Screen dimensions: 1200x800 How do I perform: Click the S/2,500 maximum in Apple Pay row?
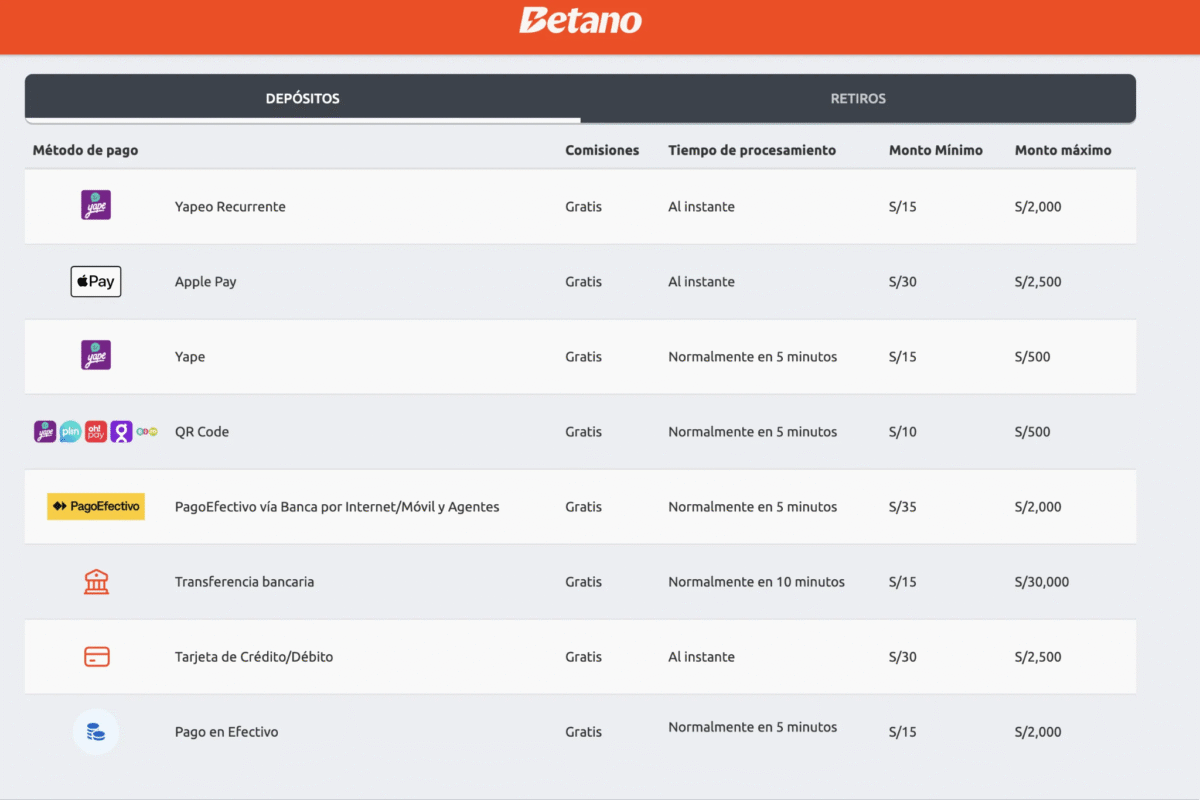1038,282
